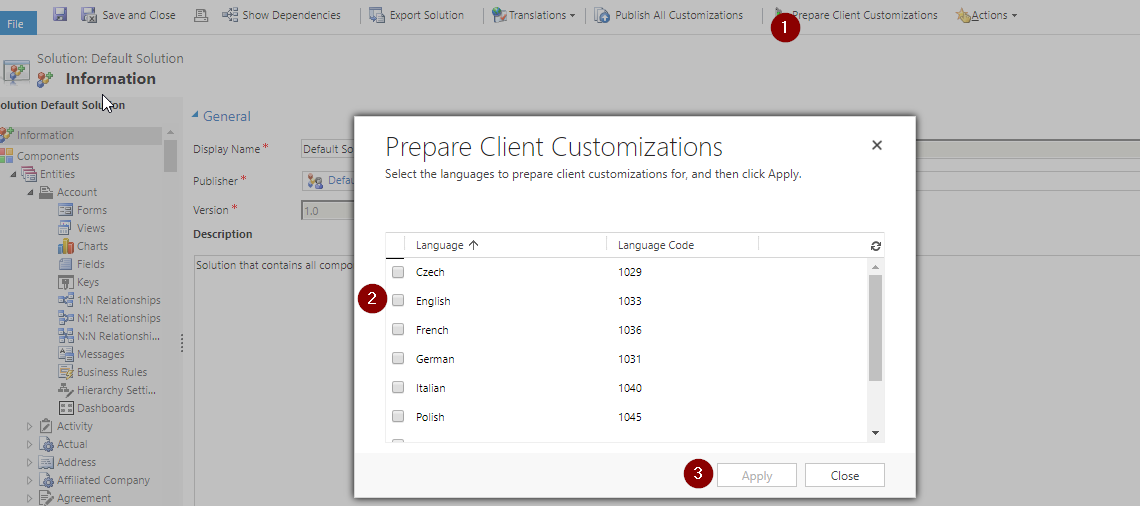
Task: Expand the Activity entity node
Action: point(30,426)
